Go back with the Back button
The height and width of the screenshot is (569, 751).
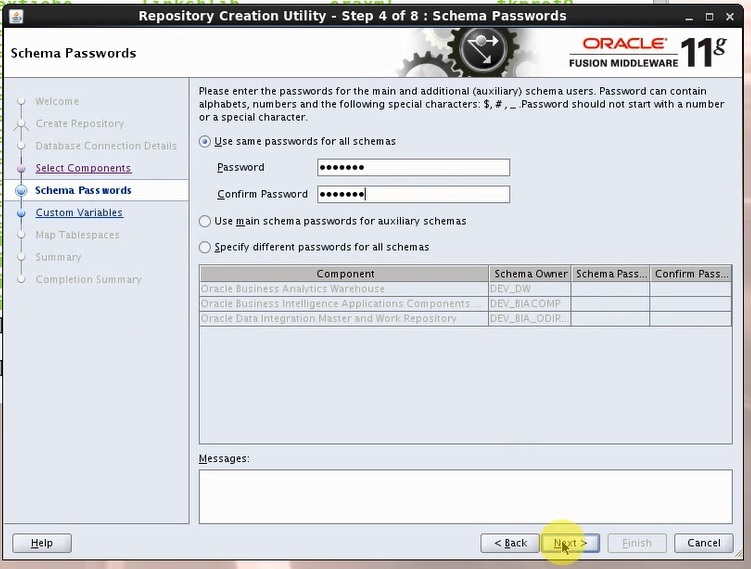[x=510, y=543]
